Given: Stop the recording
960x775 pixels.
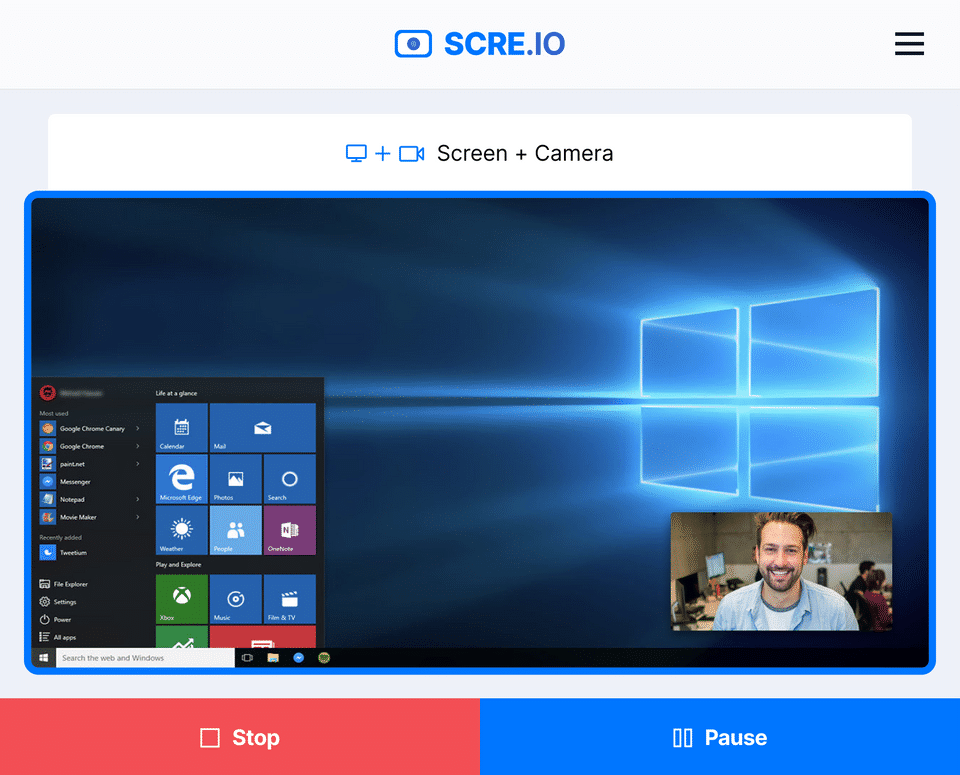Looking at the screenshot, I should pos(240,737).
